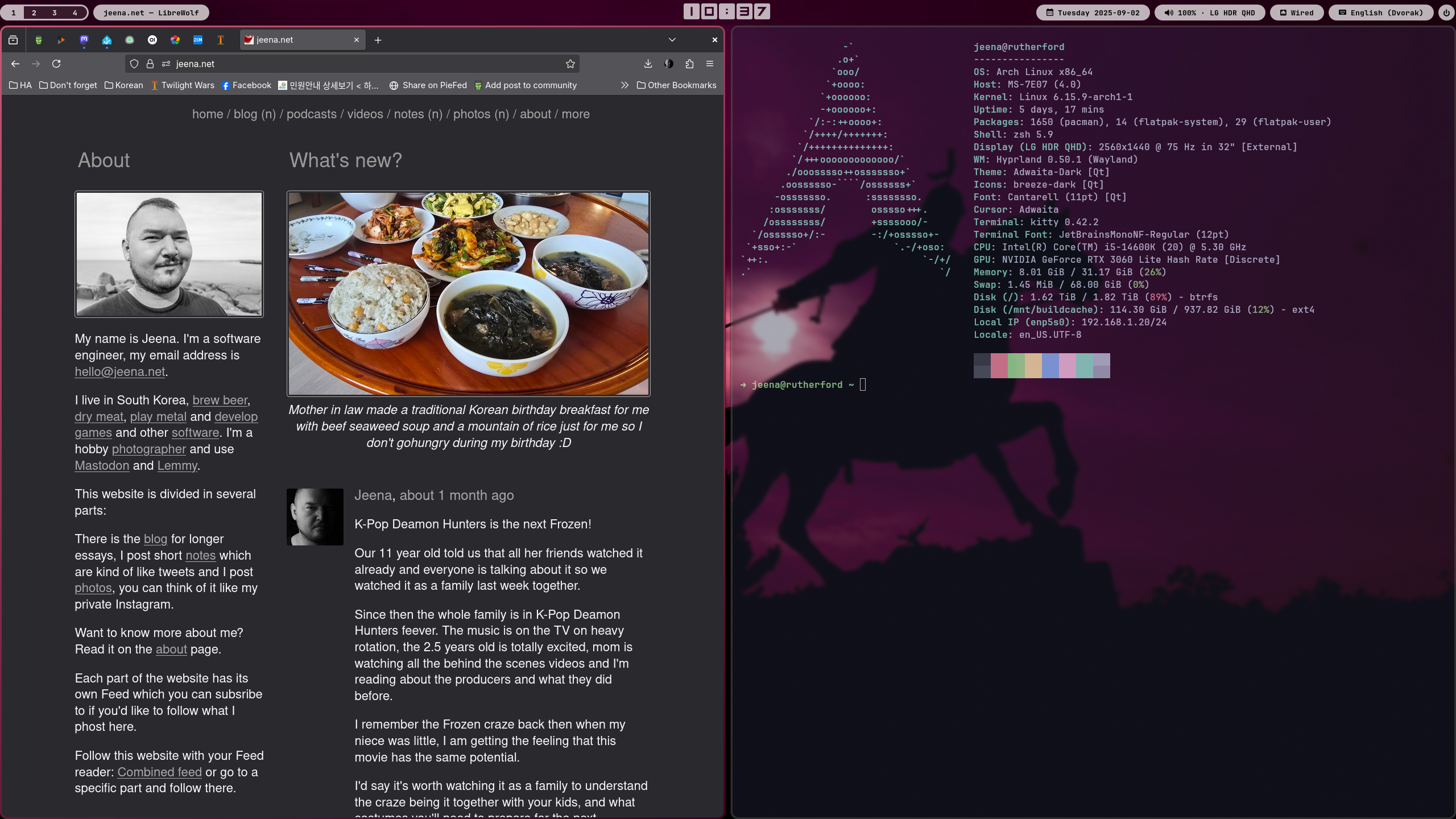1456x819 pixels.
Task: Click the power button in the top bar
Action: (x=1446, y=13)
